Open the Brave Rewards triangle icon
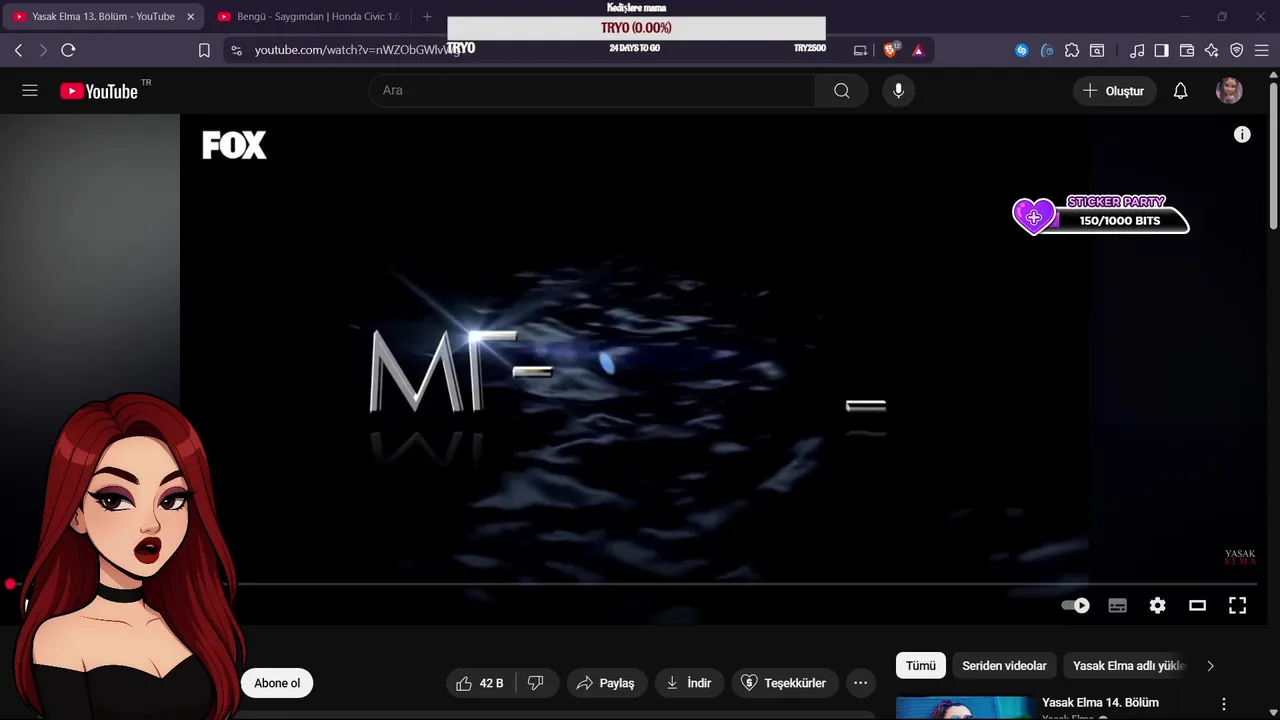Viewport: 1280px width, 720px height. [x=918, y=50]
